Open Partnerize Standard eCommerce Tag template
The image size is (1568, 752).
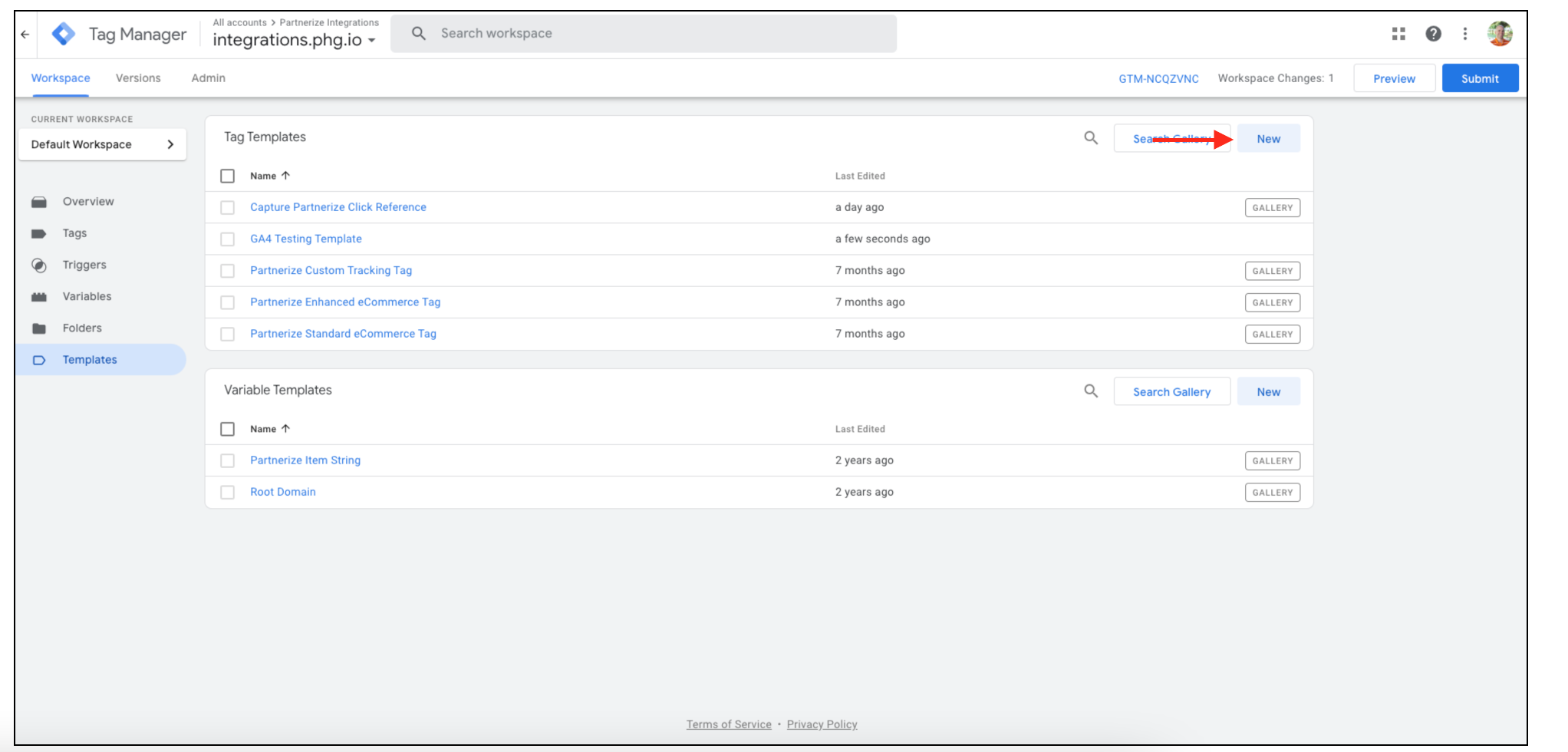[x=343, y=334]
